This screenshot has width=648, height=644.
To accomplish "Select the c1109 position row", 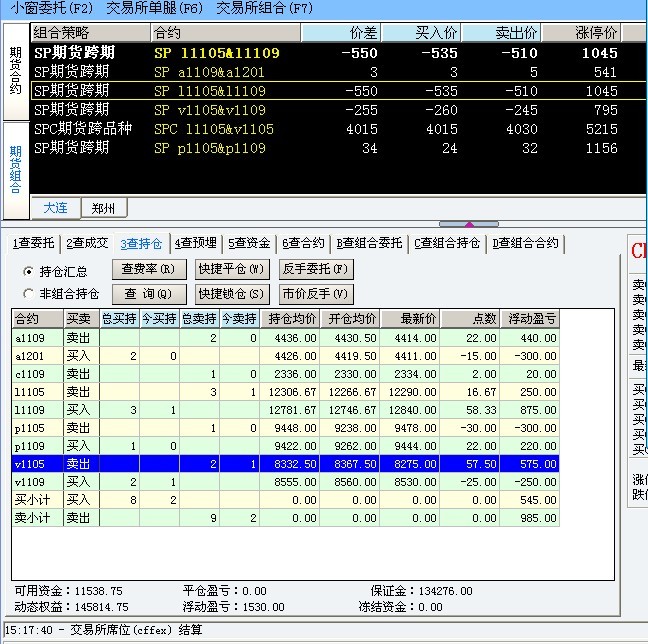I will (286, 374).
